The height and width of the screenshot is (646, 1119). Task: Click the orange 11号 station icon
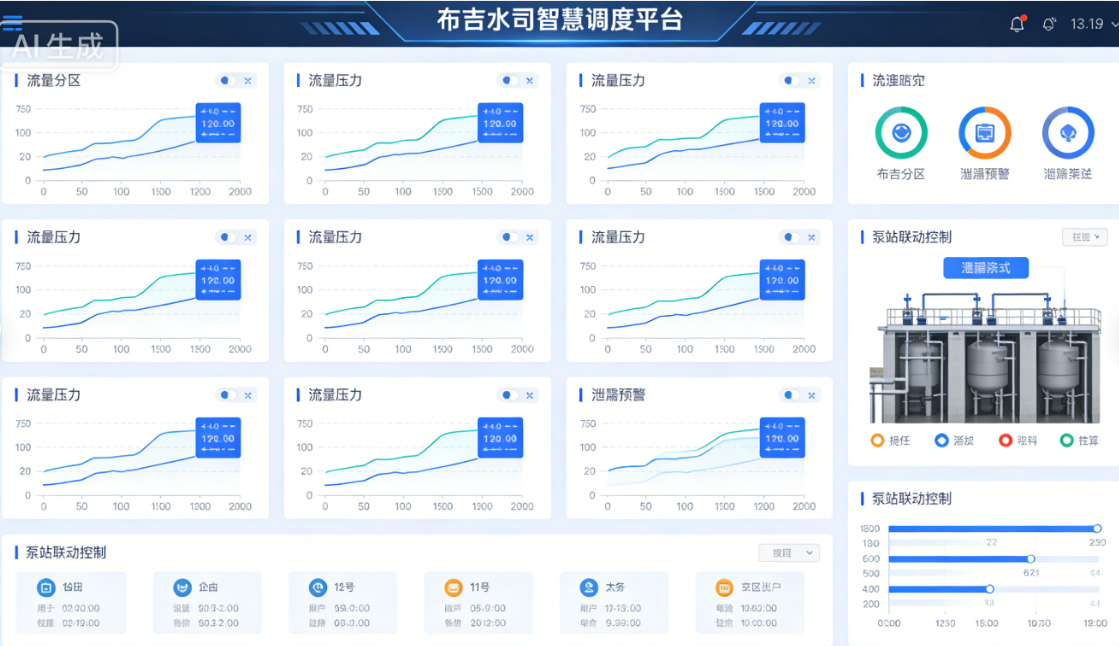453,588
